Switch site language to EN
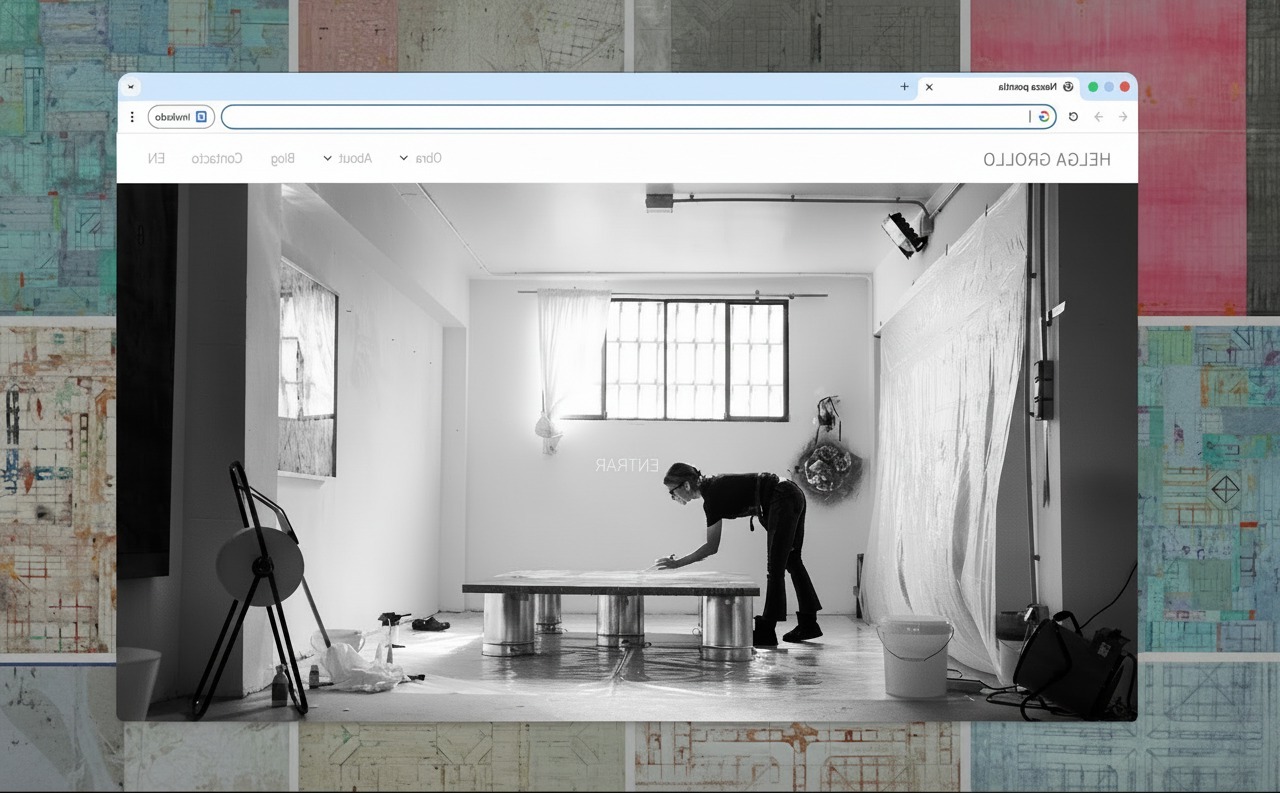This screenshot has height=793, width=1280. click(x=156, y=158)
